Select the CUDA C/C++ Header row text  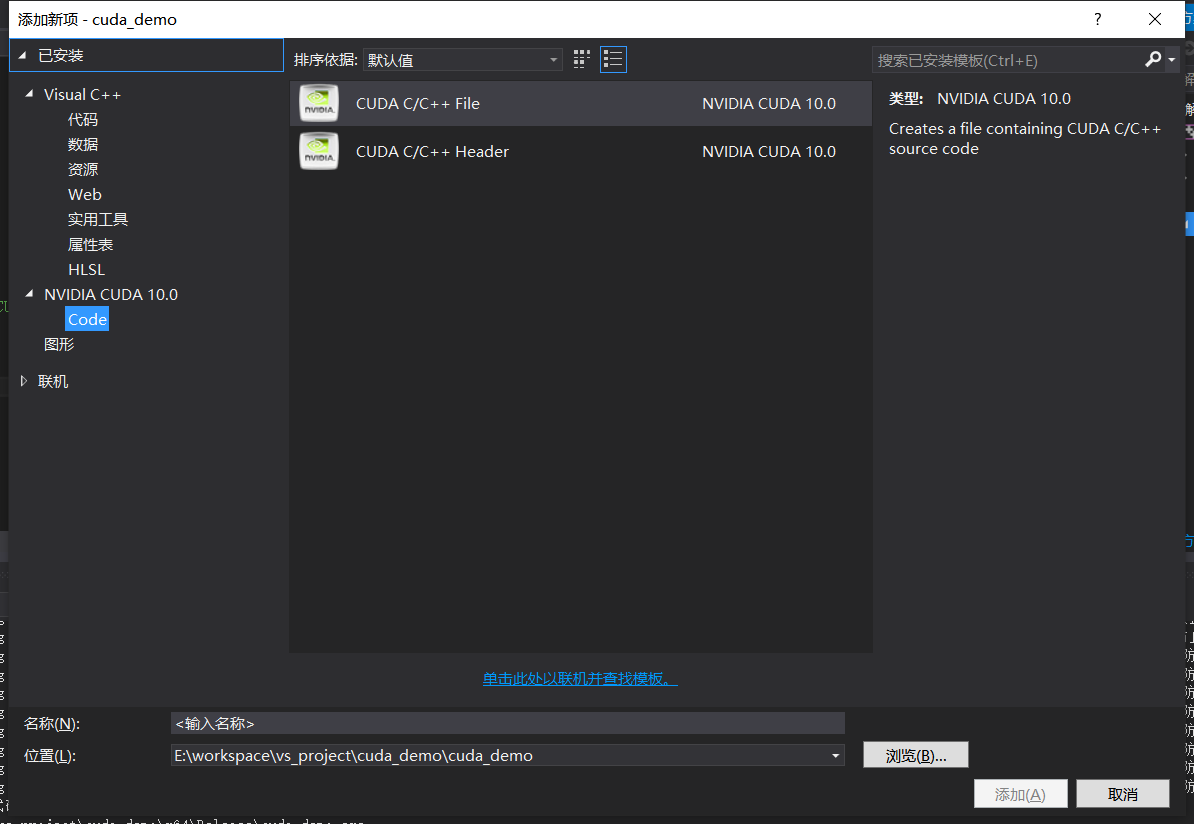point(432,152)
